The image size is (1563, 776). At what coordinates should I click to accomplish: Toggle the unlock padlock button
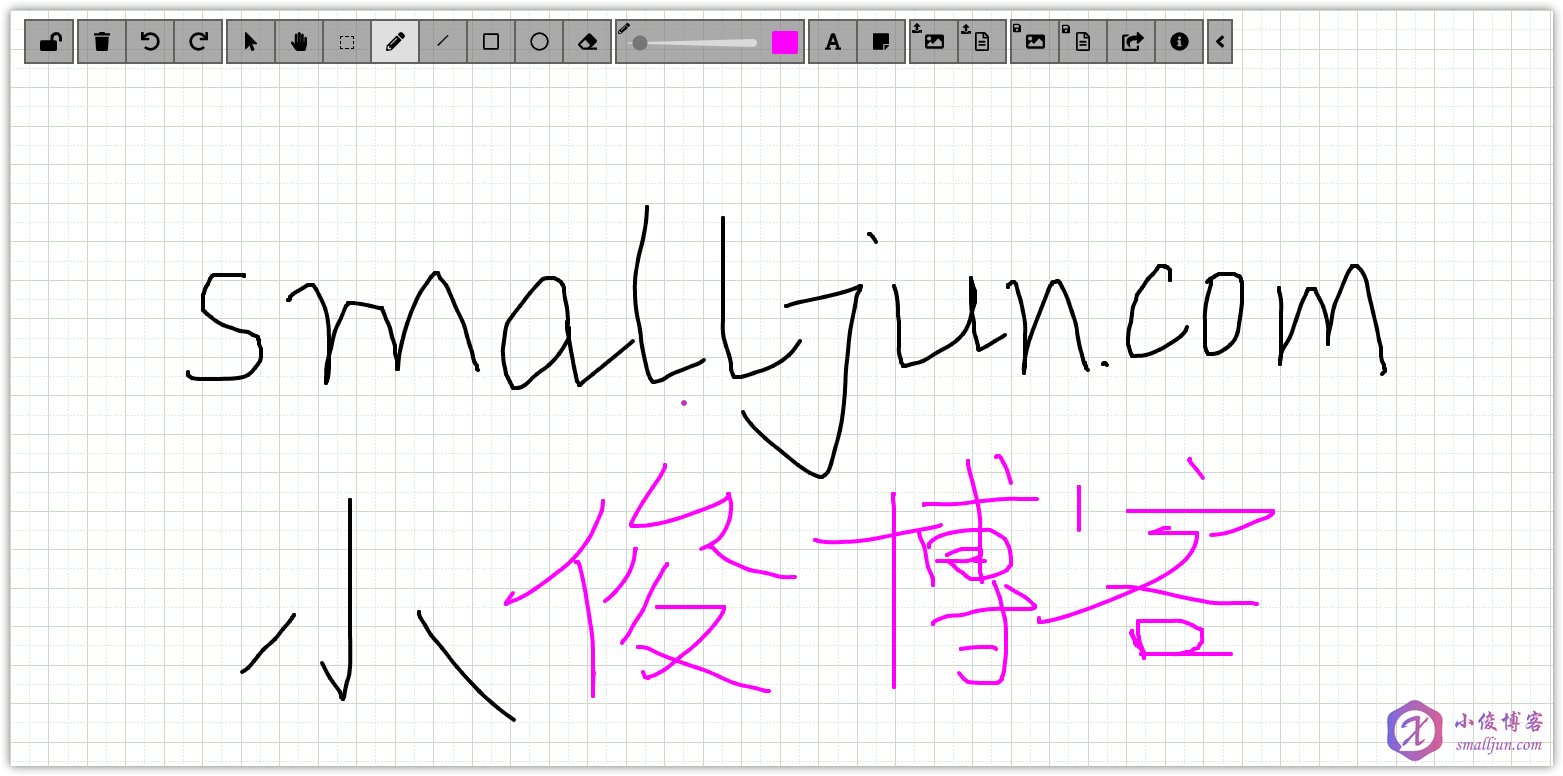pos(49,42)
